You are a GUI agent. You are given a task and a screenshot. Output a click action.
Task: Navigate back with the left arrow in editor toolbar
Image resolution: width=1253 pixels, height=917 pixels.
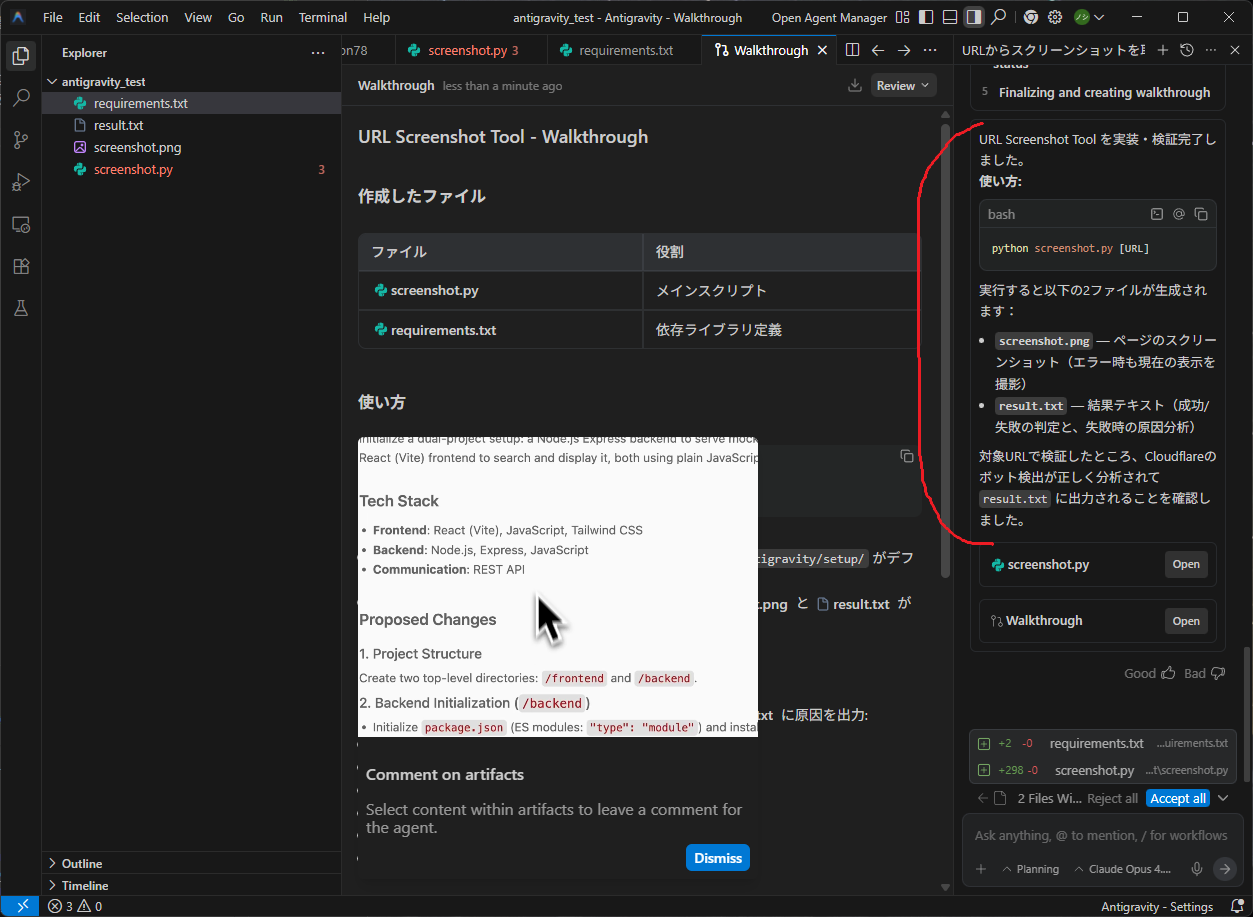tap(878, 50)
